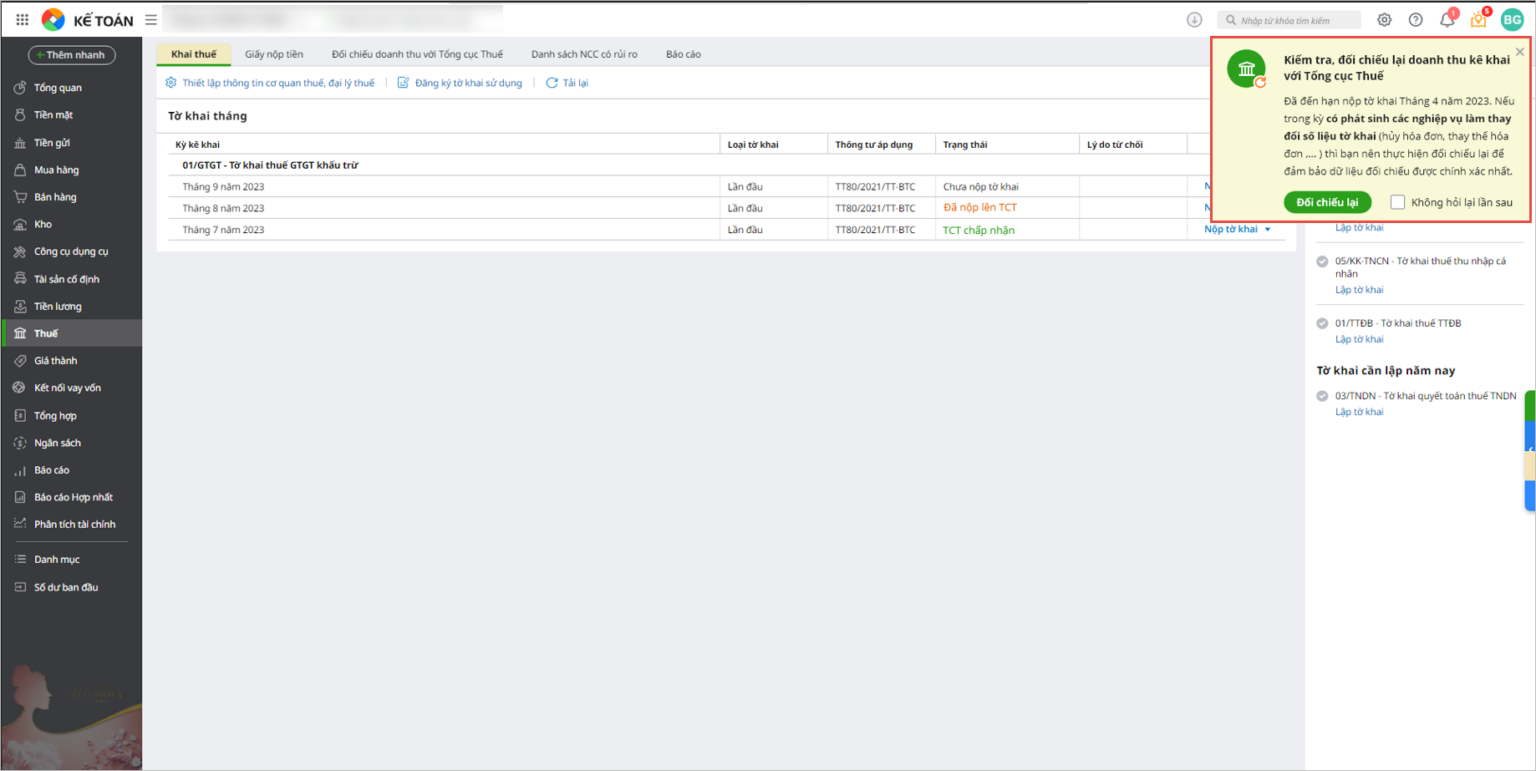Switch to the Giấy nộp tiền tab
Image resolution: width=1536 pixels, height=771 pixels.
(x=274, y=54)
